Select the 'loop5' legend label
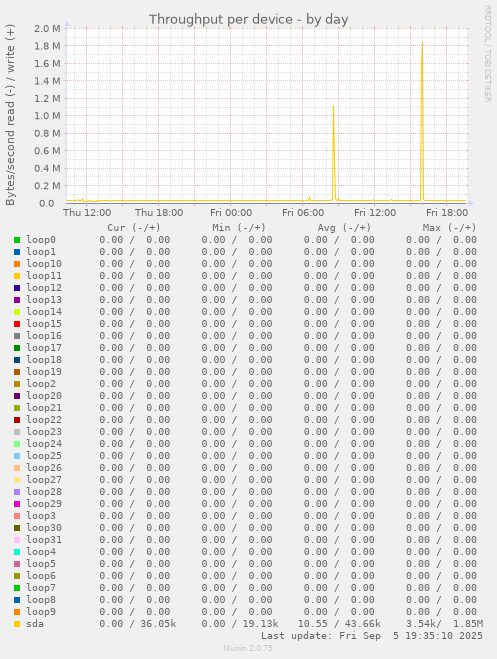 [x=41, y=563]
